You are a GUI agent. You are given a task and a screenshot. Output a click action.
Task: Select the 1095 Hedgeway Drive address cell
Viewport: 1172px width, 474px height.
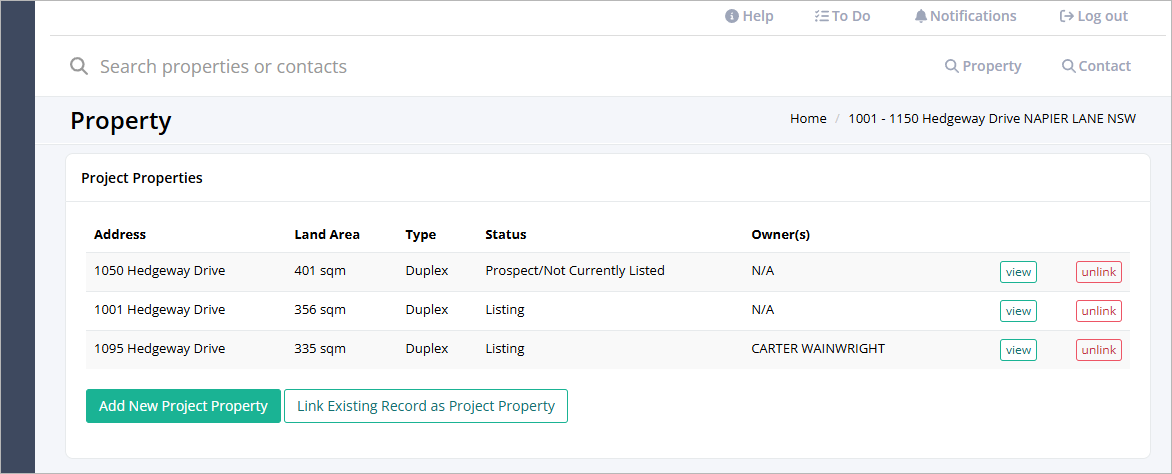tap(159, 348)
